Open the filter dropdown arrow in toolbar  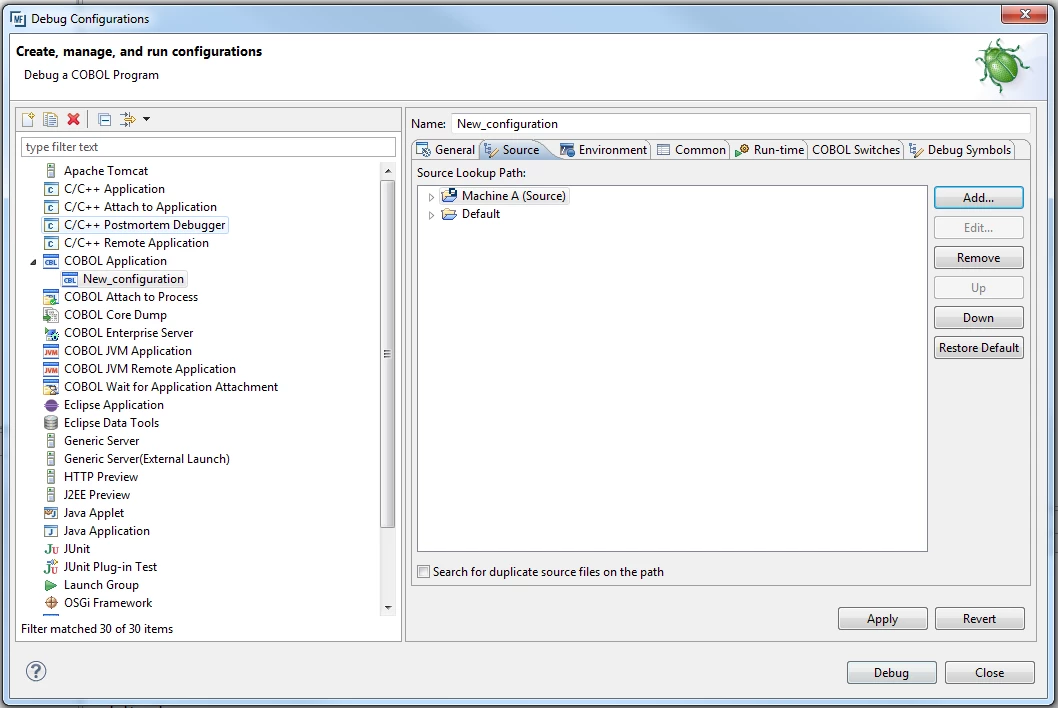(146, 119)
